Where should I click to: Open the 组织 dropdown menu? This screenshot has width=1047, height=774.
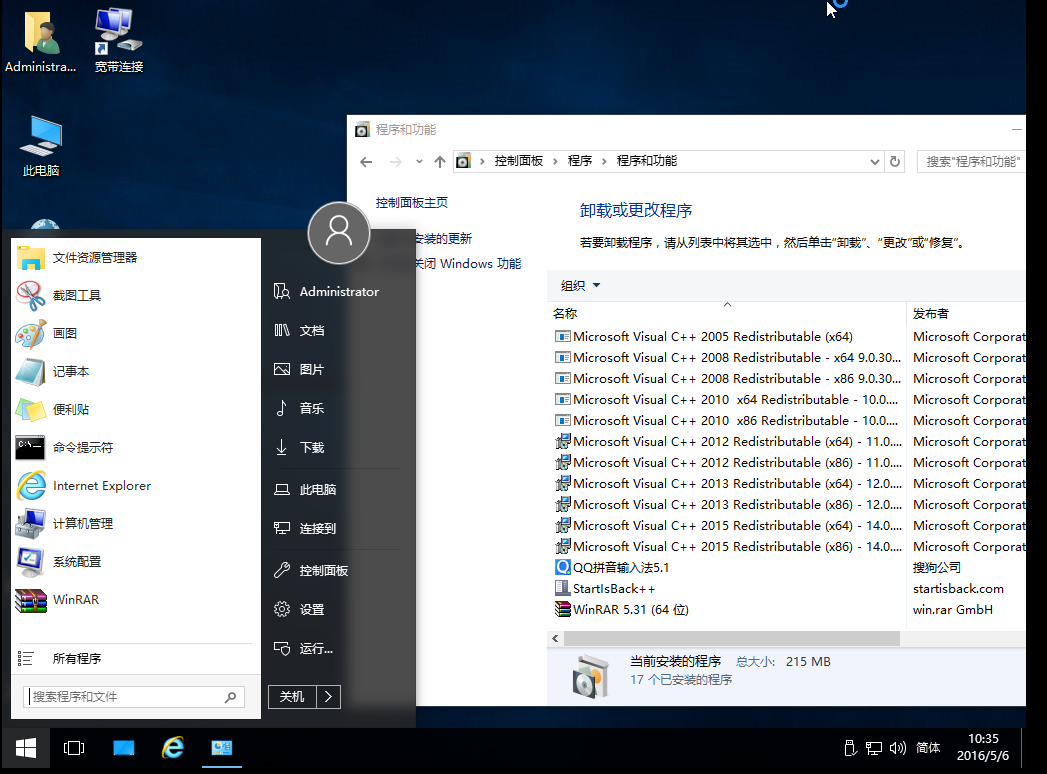click(x=580, y=286)
